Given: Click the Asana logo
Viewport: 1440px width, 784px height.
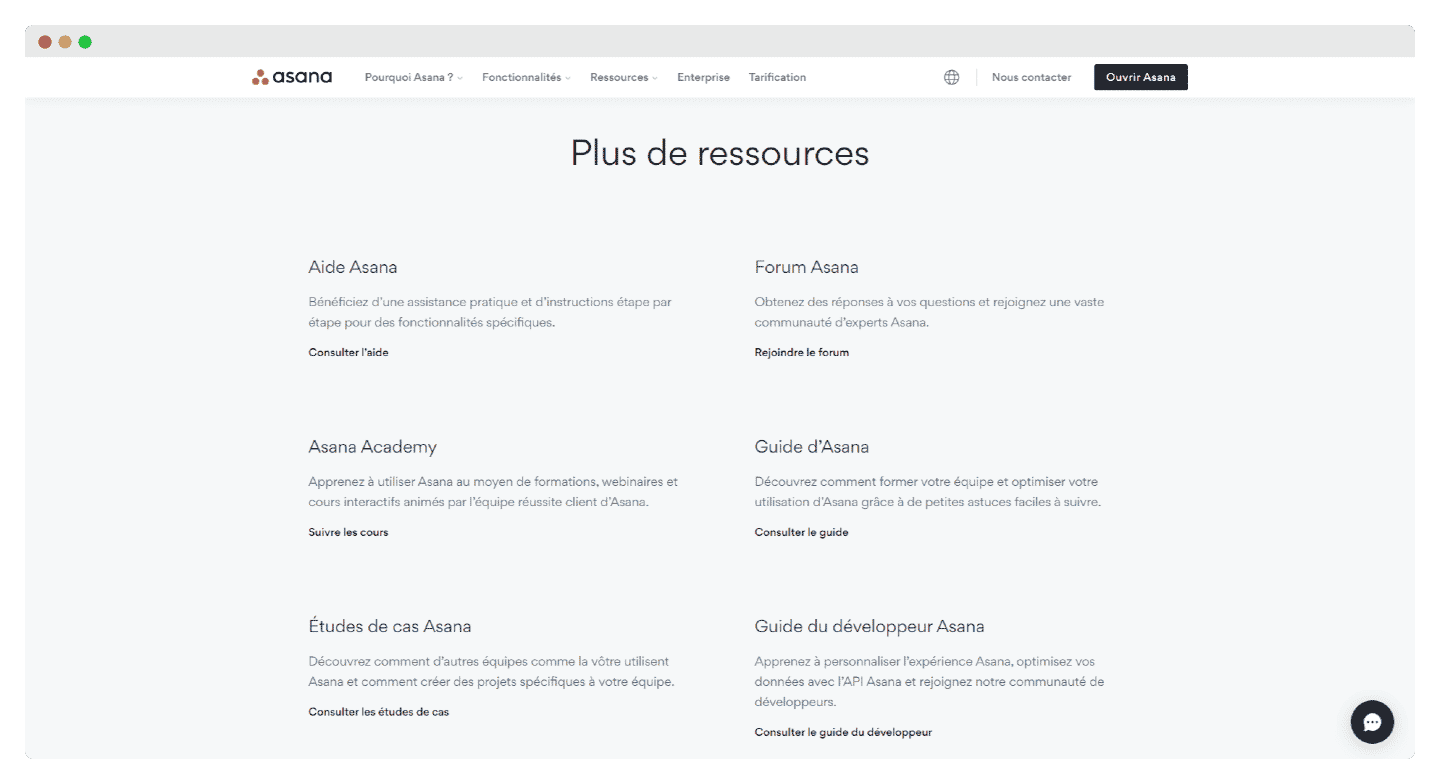Looking at the screenshot, I should pyautogui.click(x=292, y=77).
